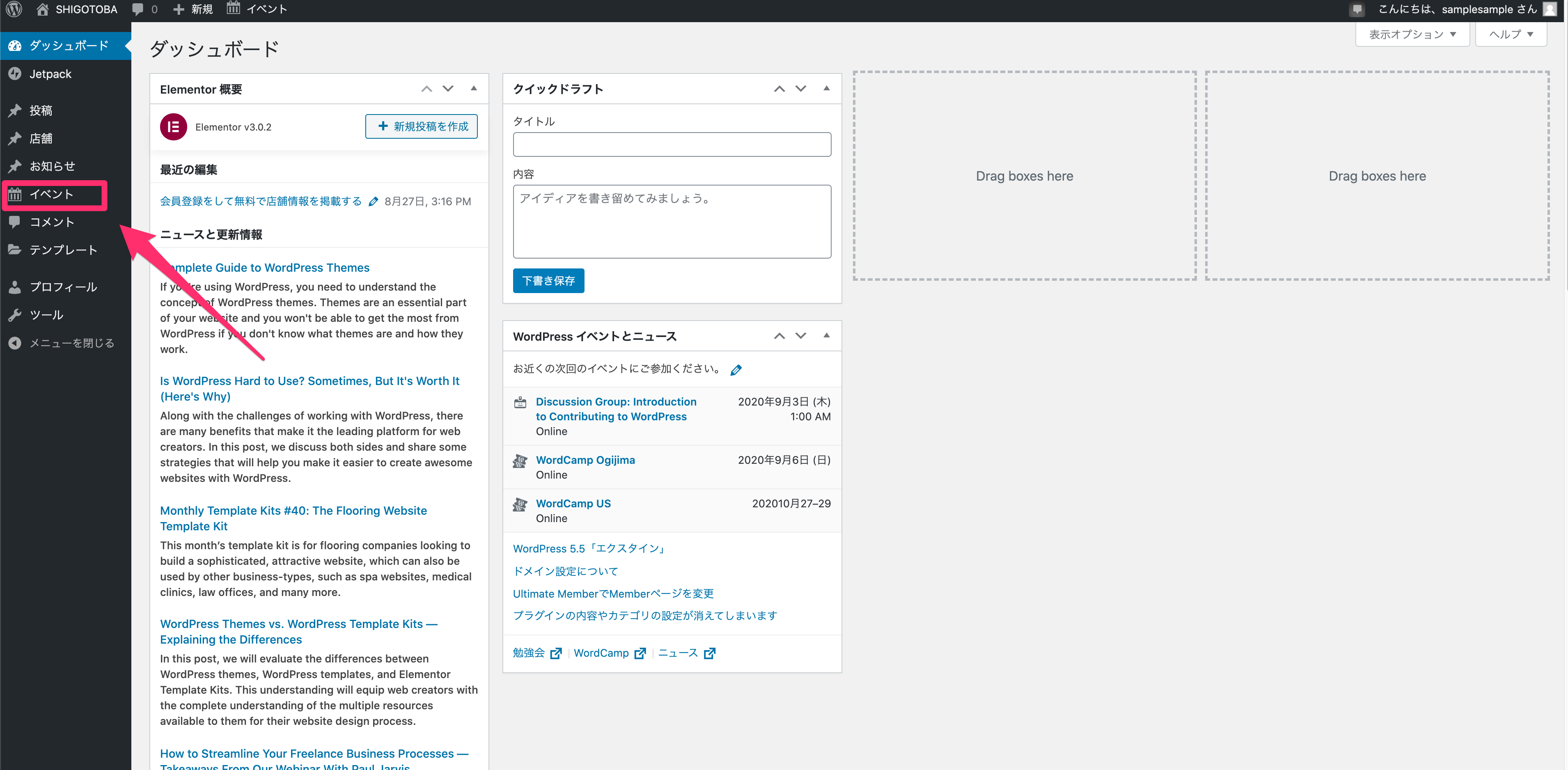Viewport: 1568px width, 770px height.
Task: Click the Discussion Group meetup icon
Action: (520, 402)
